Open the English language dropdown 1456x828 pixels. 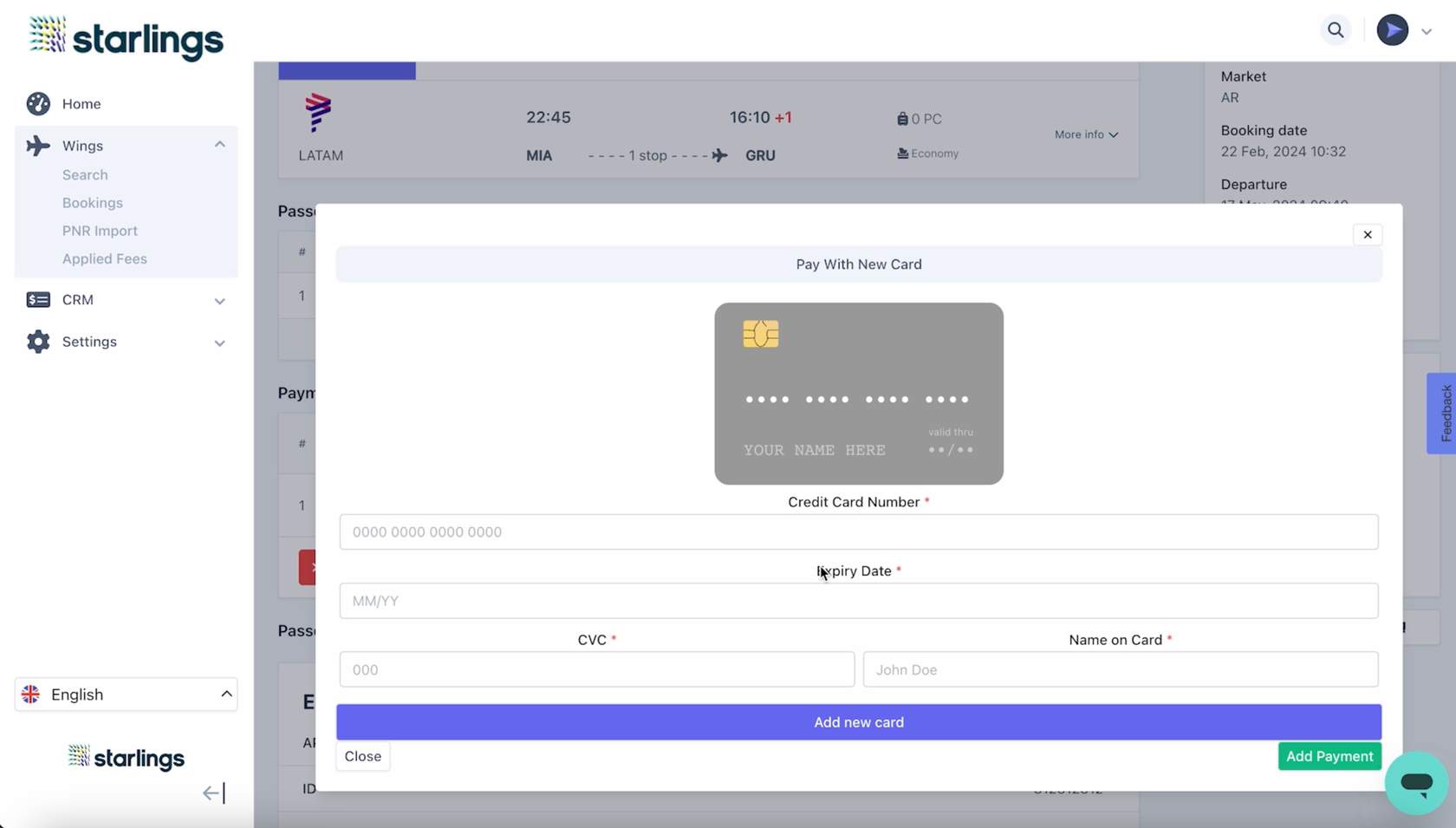click(127, 694)
